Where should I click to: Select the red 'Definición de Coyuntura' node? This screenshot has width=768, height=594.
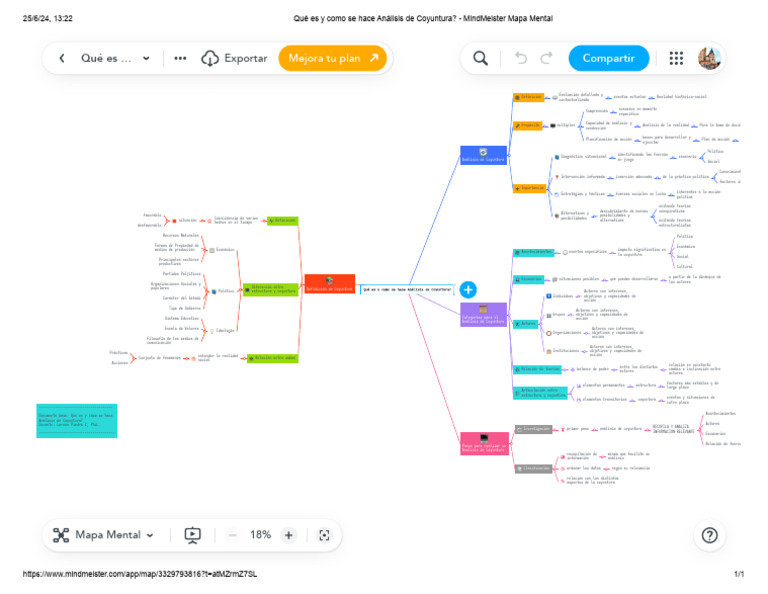coord(330,284)
